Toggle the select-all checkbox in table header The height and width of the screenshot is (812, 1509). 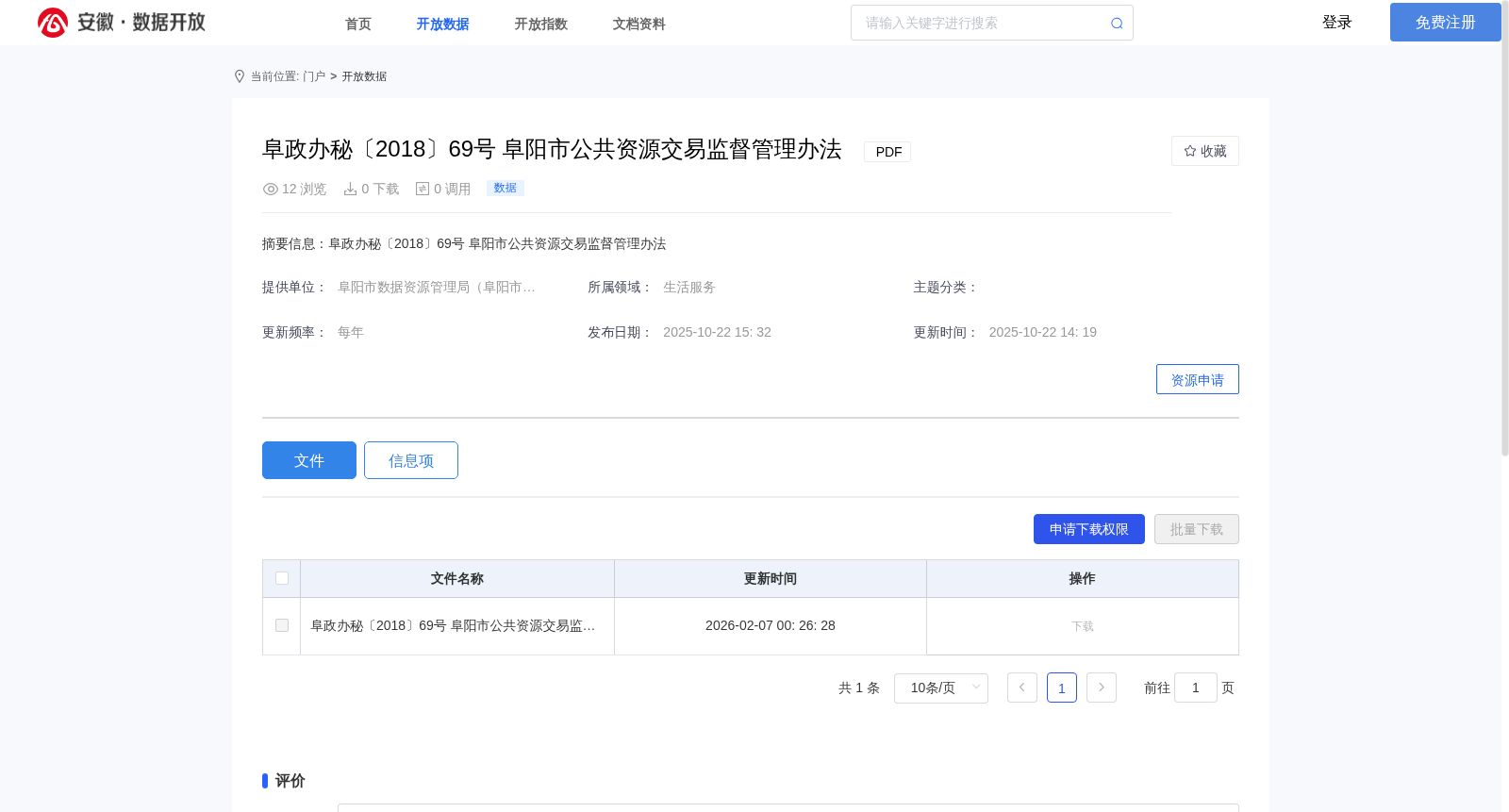(282, 578)
